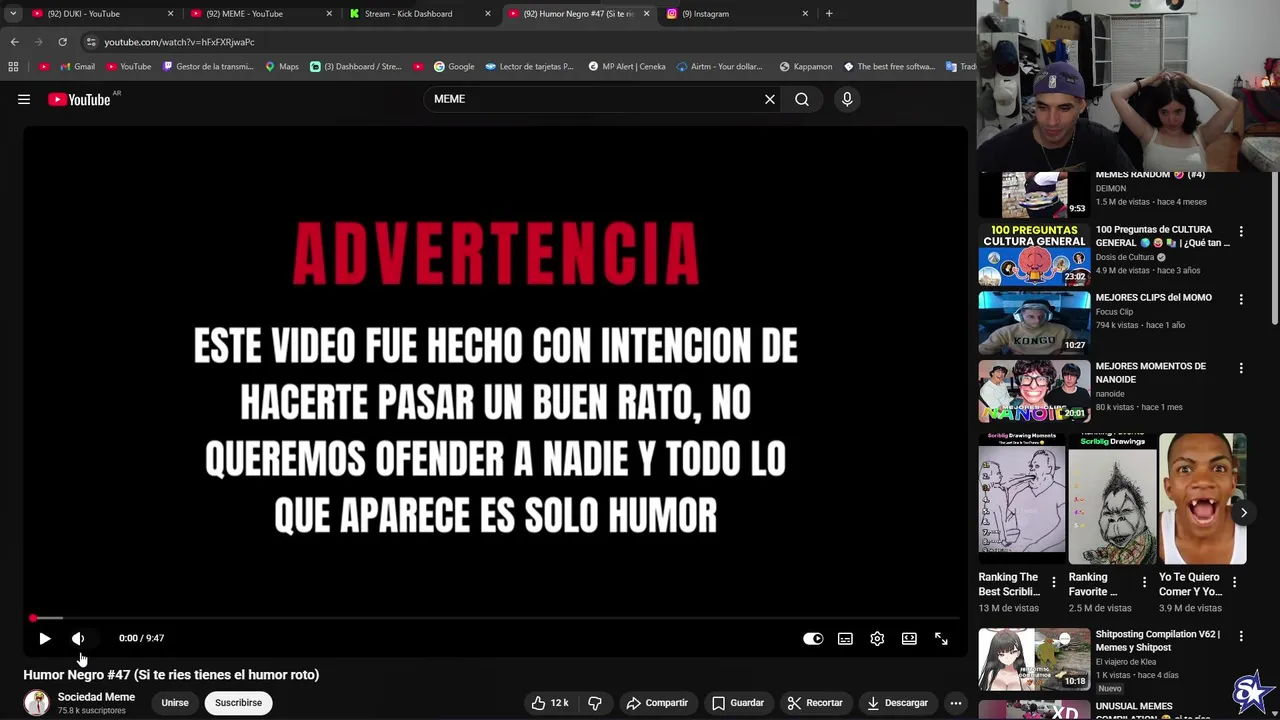Switch to Instagram tab
Viewport: 1280px width, 720px height.
pos(738,14)
